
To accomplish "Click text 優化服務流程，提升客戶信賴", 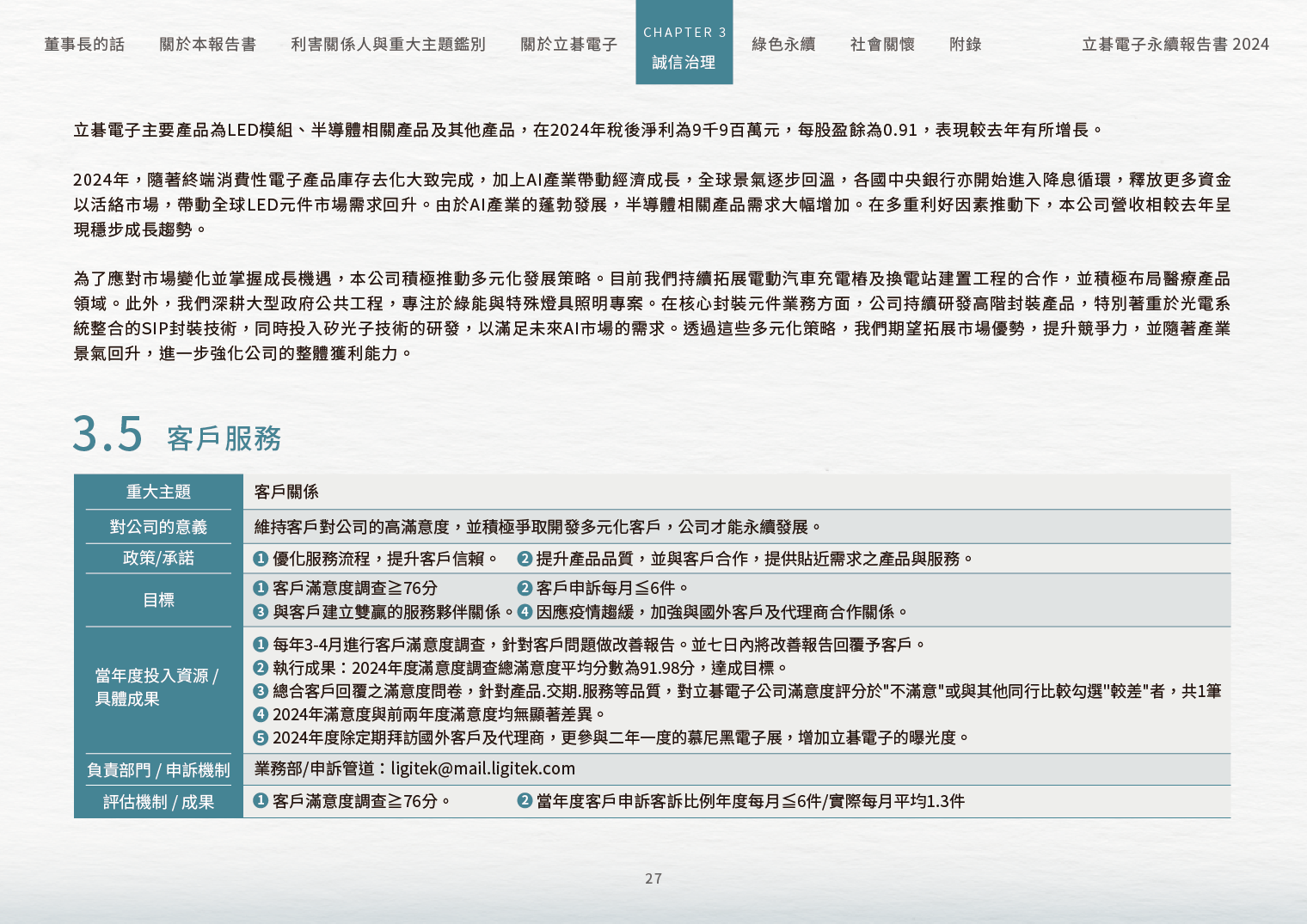I will (384, 559).
